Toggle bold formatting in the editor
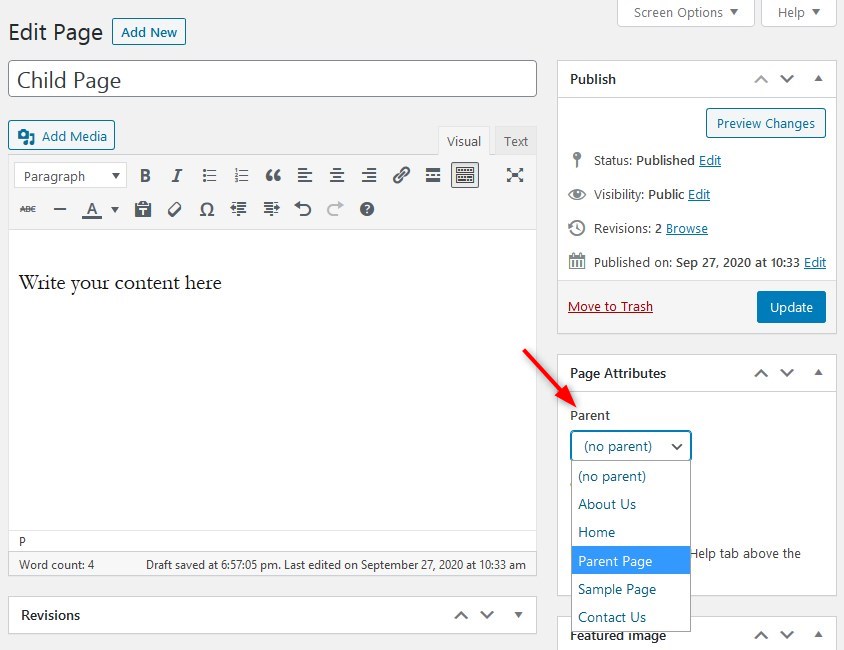The image size is (844, 650). [145, 175]
